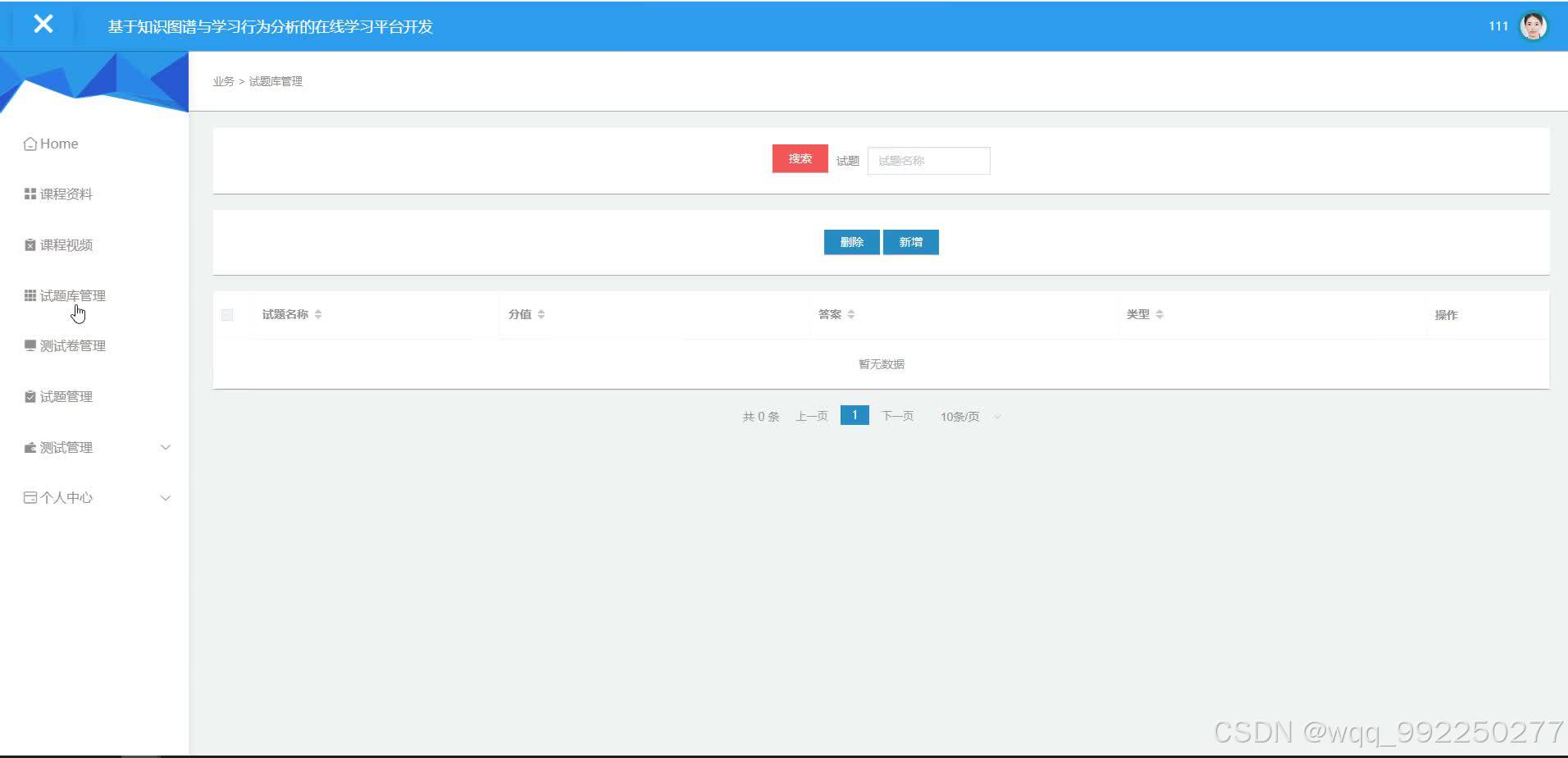The width and height of the screenshot is (1568, 758).
Task: Expand the 个人中心 submenu chevron
Action: click(x=166, y=498)
